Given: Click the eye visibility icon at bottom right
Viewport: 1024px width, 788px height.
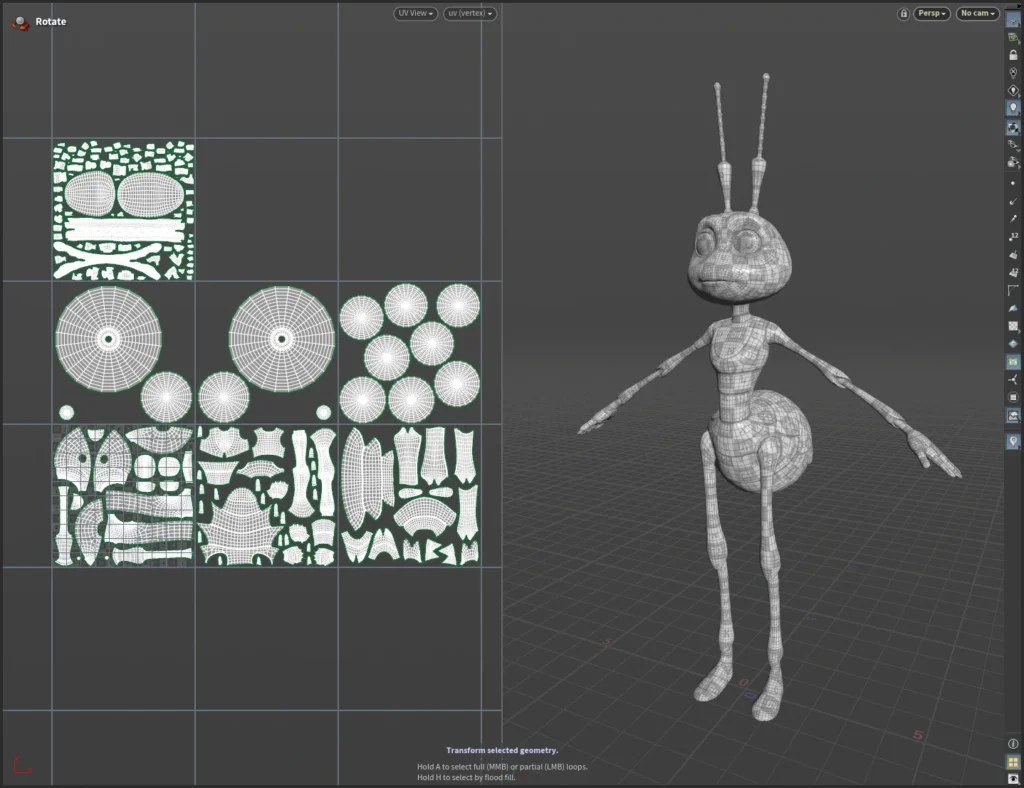Looking at the screenshot, I should coord(1013,779).
